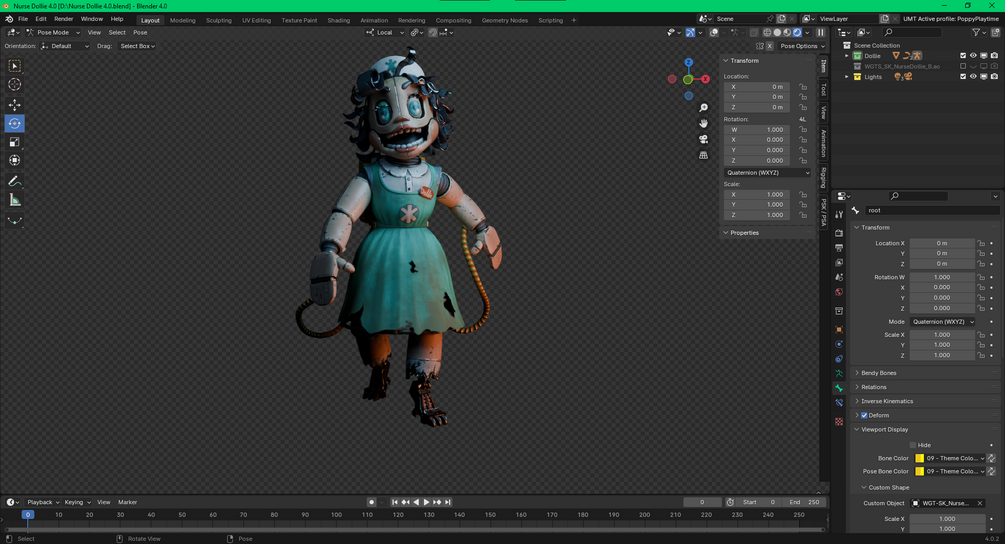Open the Render menu
Image resolution: width=1005 pixels, height=544 pixels.
coord(63,19)
